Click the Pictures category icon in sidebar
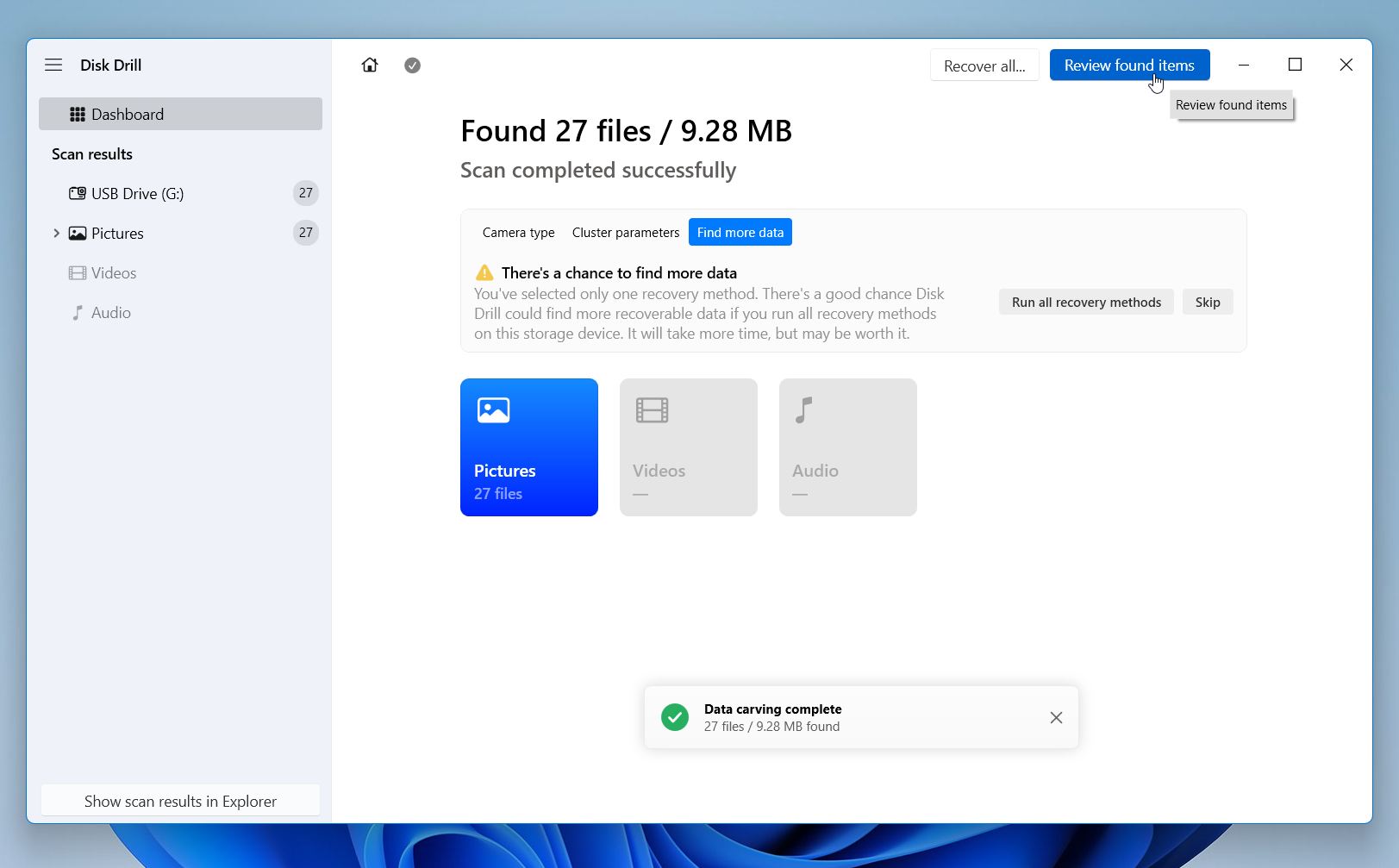Image resolution: width=1399 pixels, height=868 pixels. click(x=77, y=233)
